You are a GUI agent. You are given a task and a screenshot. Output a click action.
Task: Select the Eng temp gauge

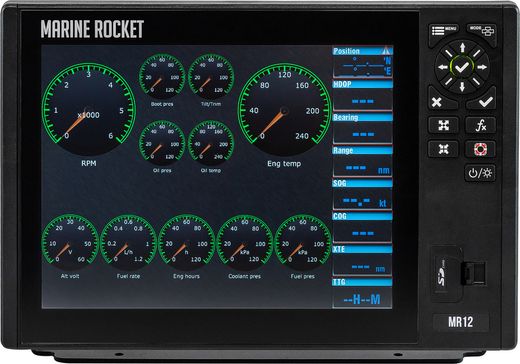click(284, 109)
